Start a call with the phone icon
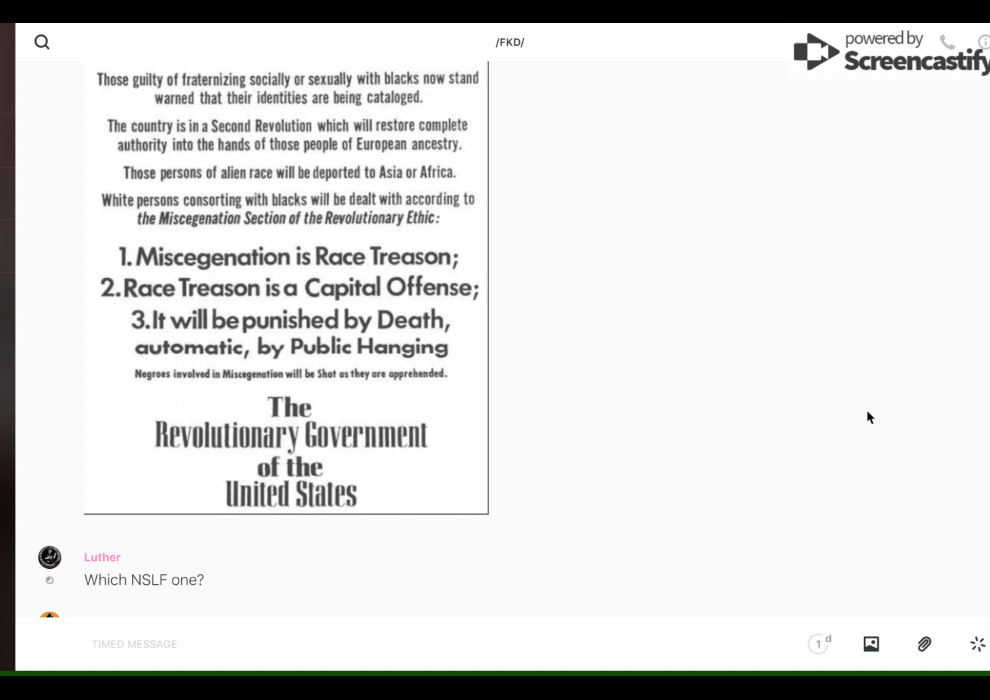This screenshot has width=990, height=700. [x=947, y=42]
